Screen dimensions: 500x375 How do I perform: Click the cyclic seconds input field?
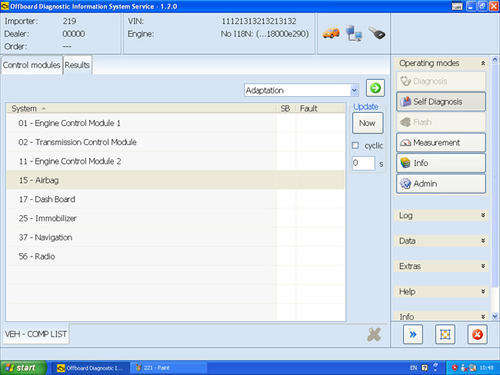(x=363, y=163)
